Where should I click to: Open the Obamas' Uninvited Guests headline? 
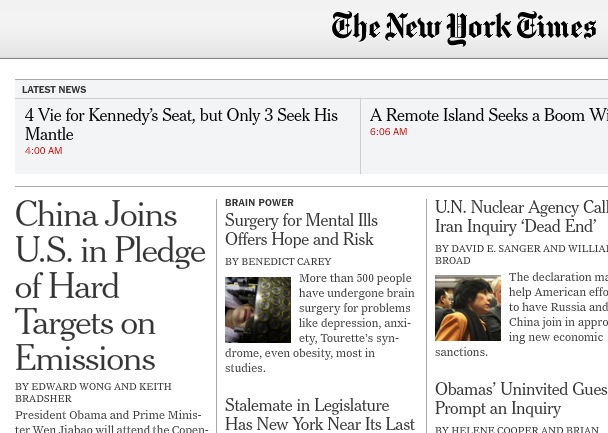[x=521, y=399]
